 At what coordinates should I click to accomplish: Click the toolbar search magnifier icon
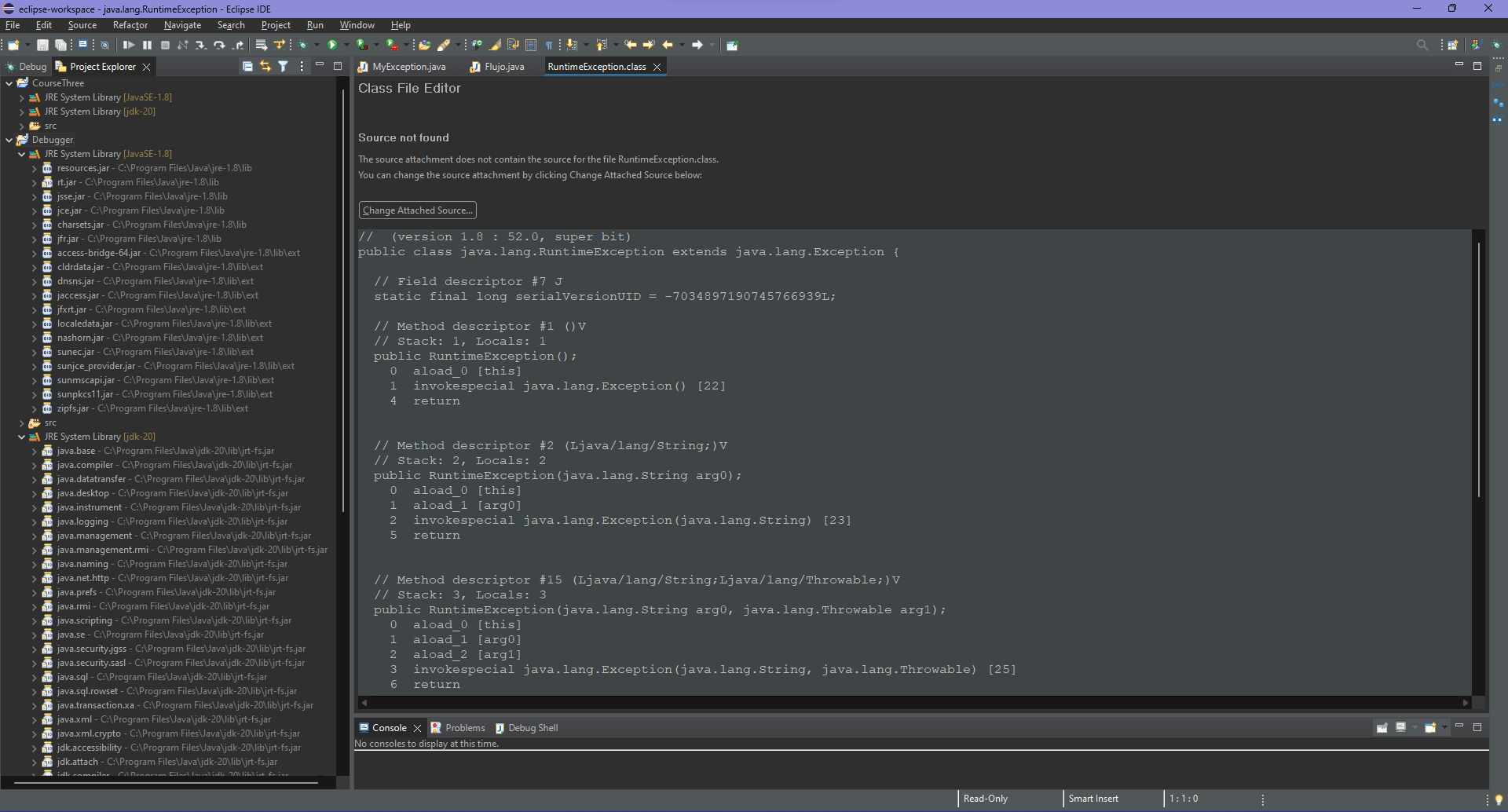(x=1422, y=45)
